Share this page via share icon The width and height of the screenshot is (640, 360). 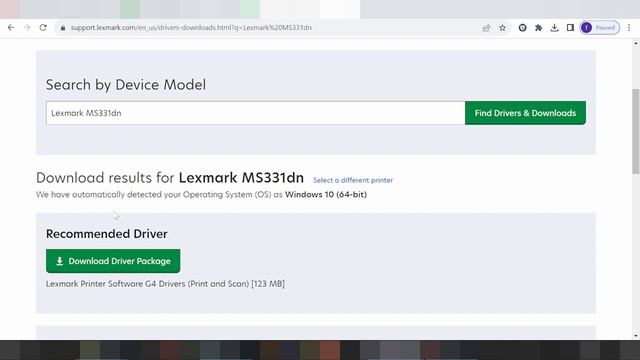click(486, 28)
